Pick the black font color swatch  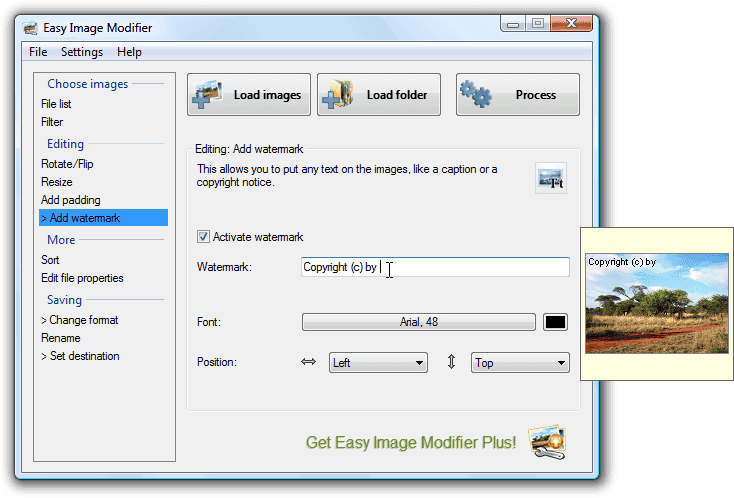tap(555, 322)
